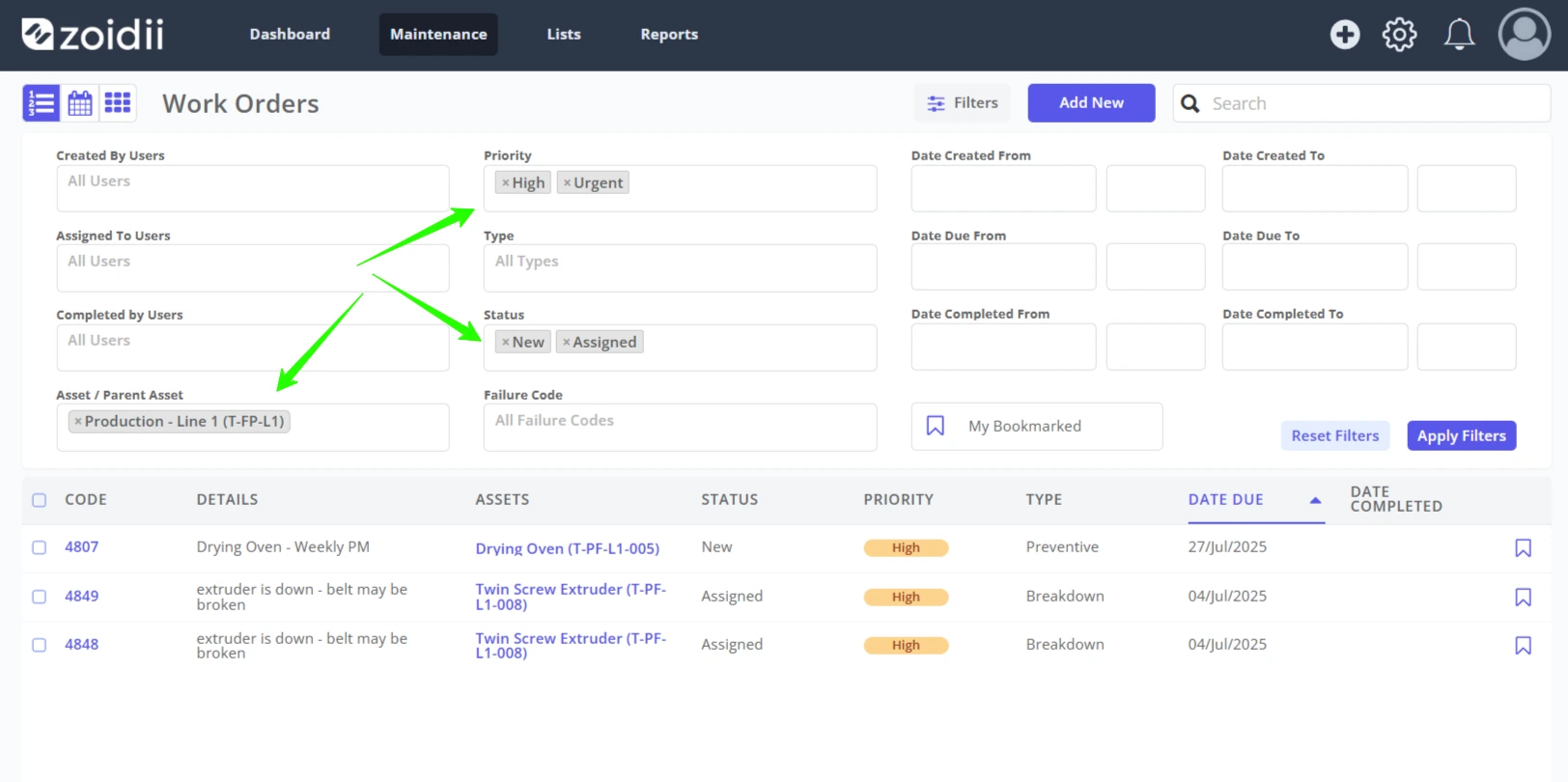Screen dimensions: 1568x782
Task: Remove the Urgent priority tag
Action: click(567, 182)
